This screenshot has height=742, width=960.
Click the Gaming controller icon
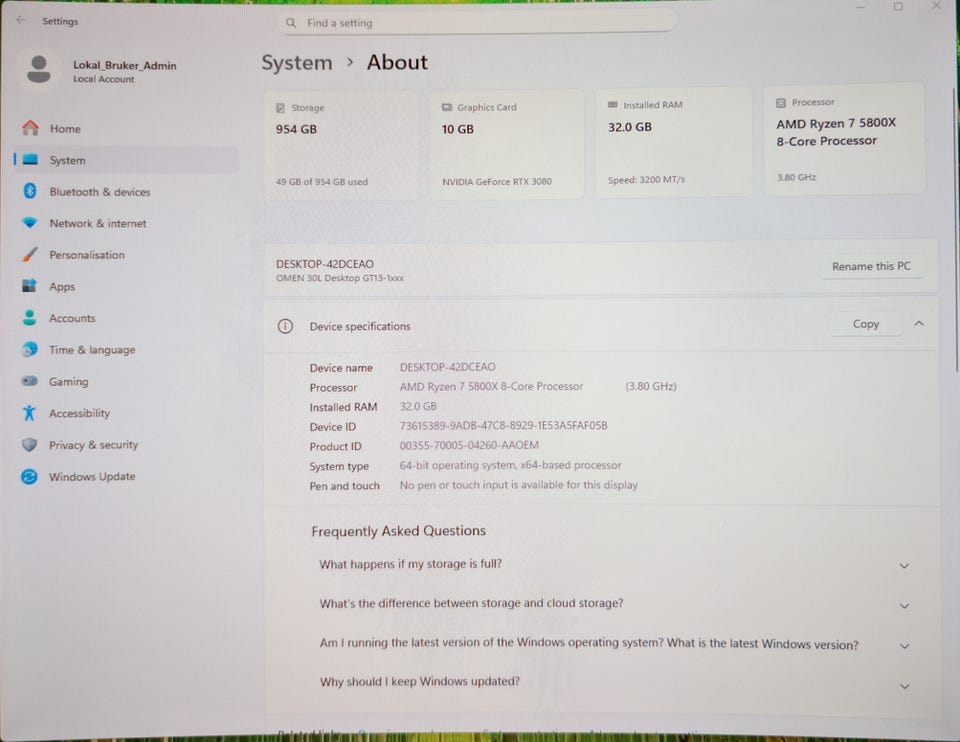[29, 381]
